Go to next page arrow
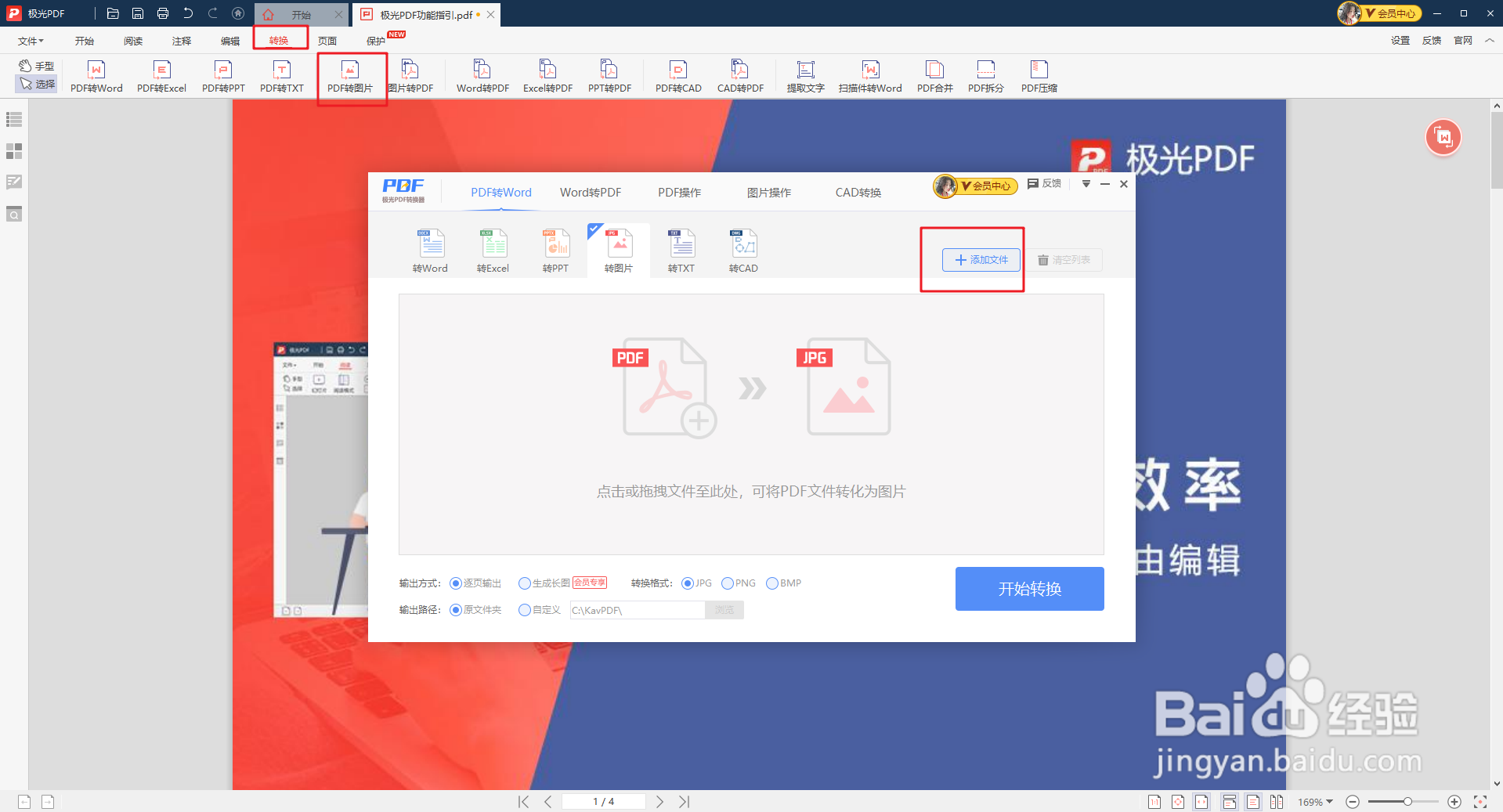 coord(659,802)
